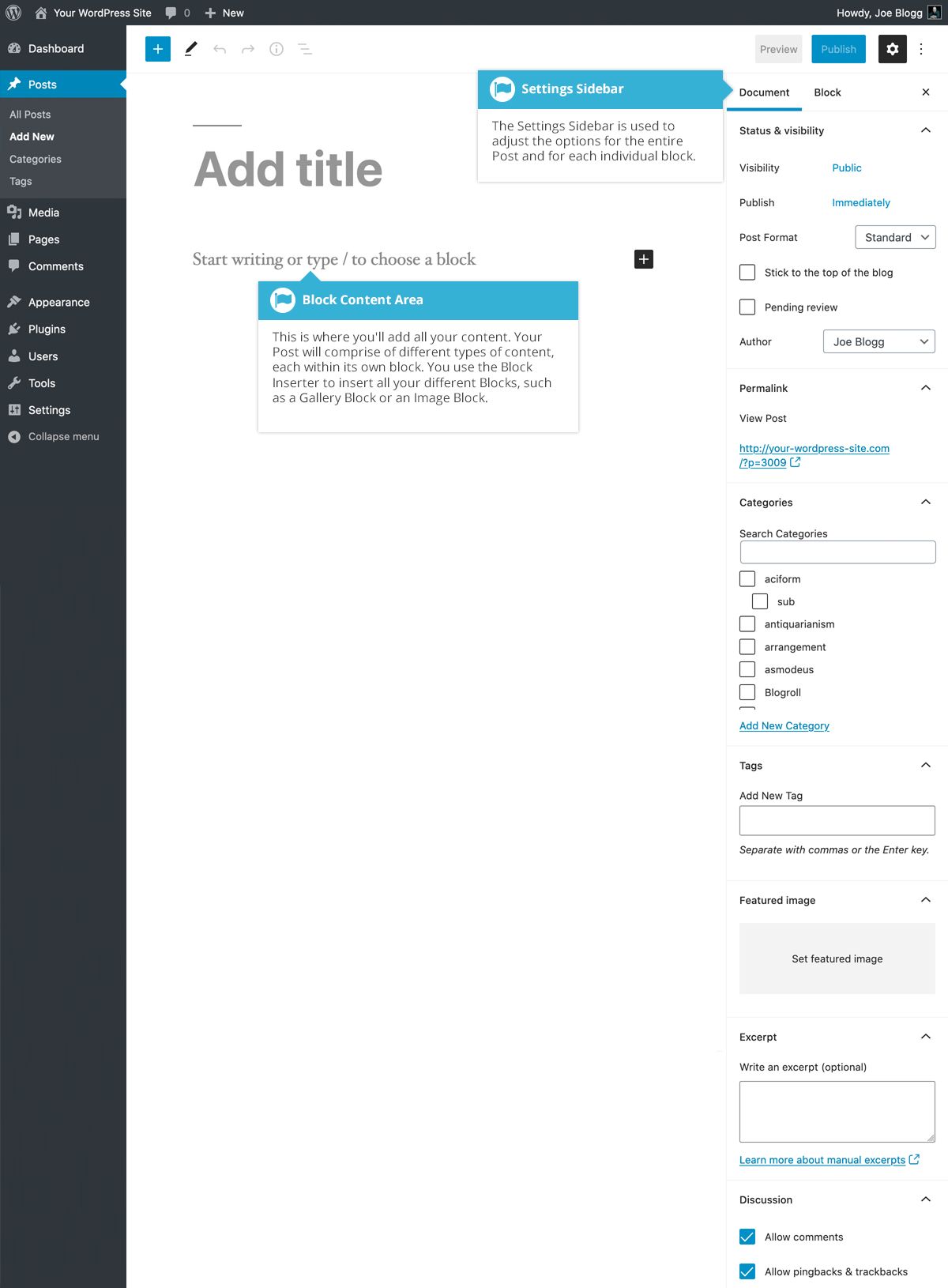Viewport: 948px width, 1288px height.
Task: Check the Pending review checkbox
Action: pos(747,307)
